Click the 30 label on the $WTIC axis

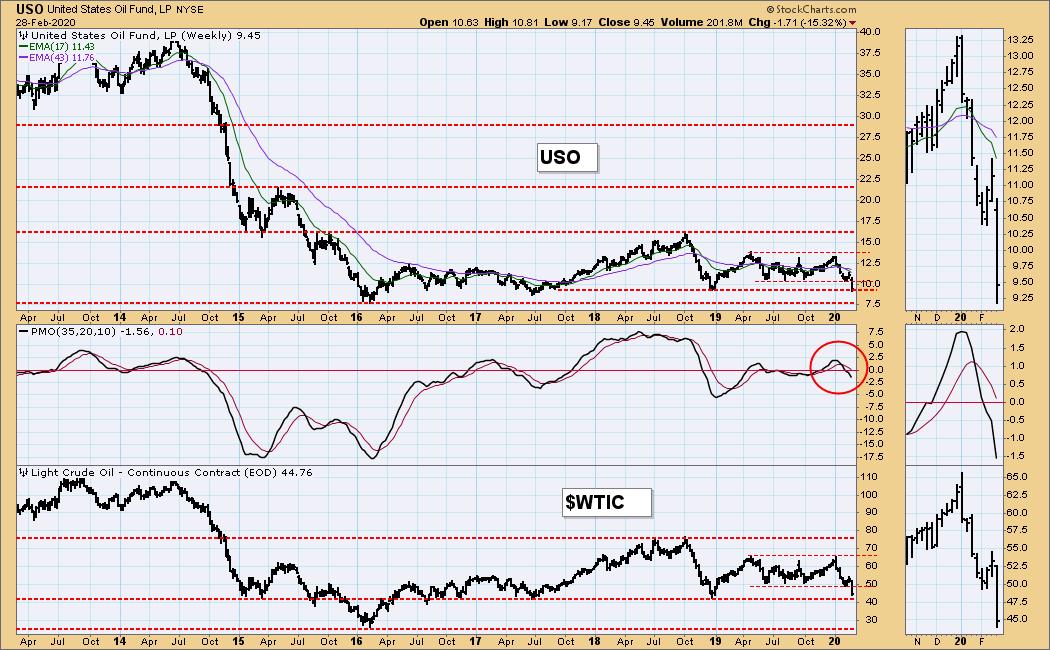point(869,620)
